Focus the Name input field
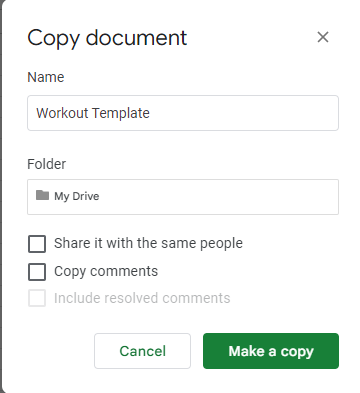The width and height of the screenshot is (360, 393). click(183, 113)
